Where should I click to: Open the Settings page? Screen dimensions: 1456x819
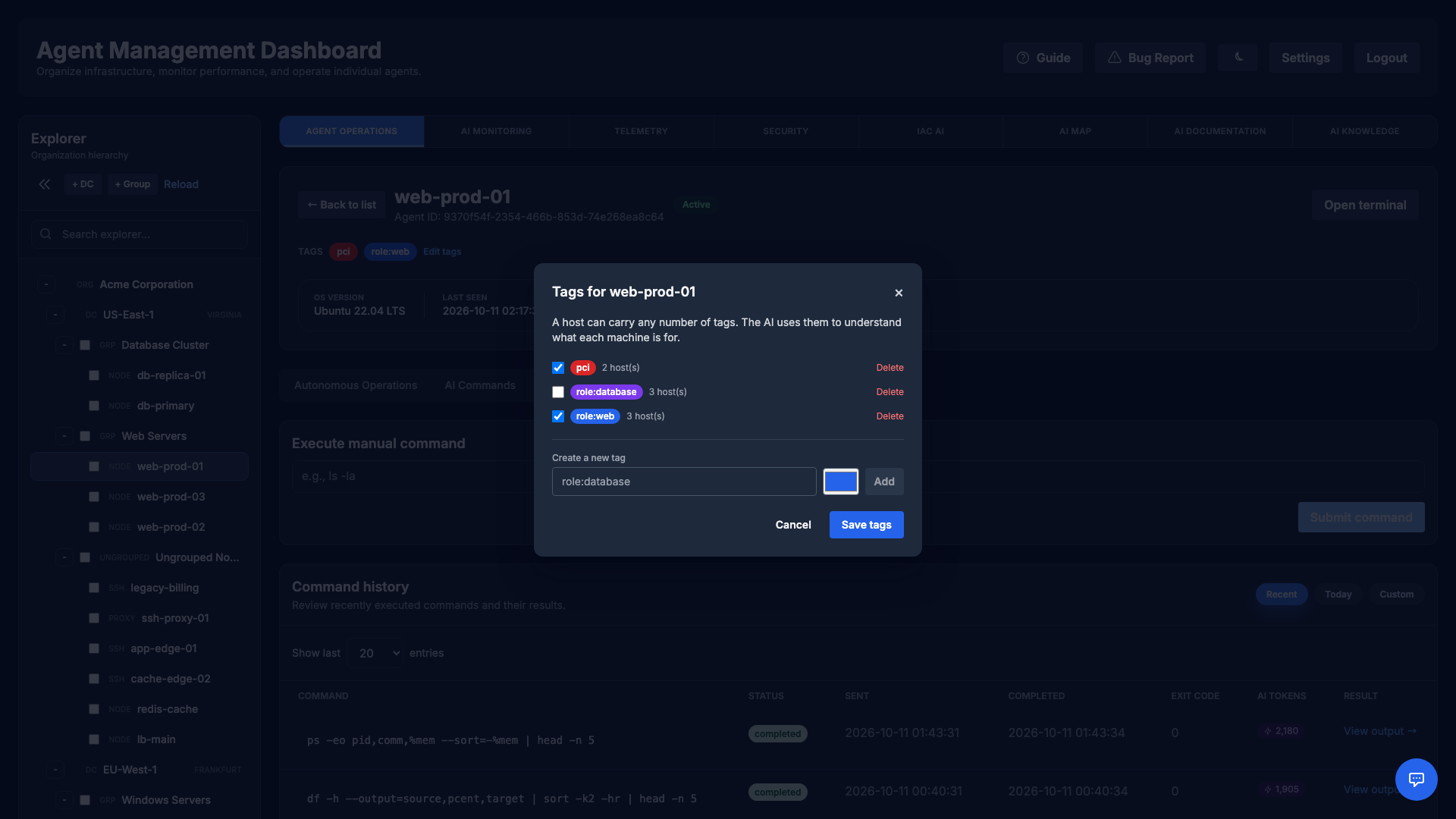tap(1305, 58)
